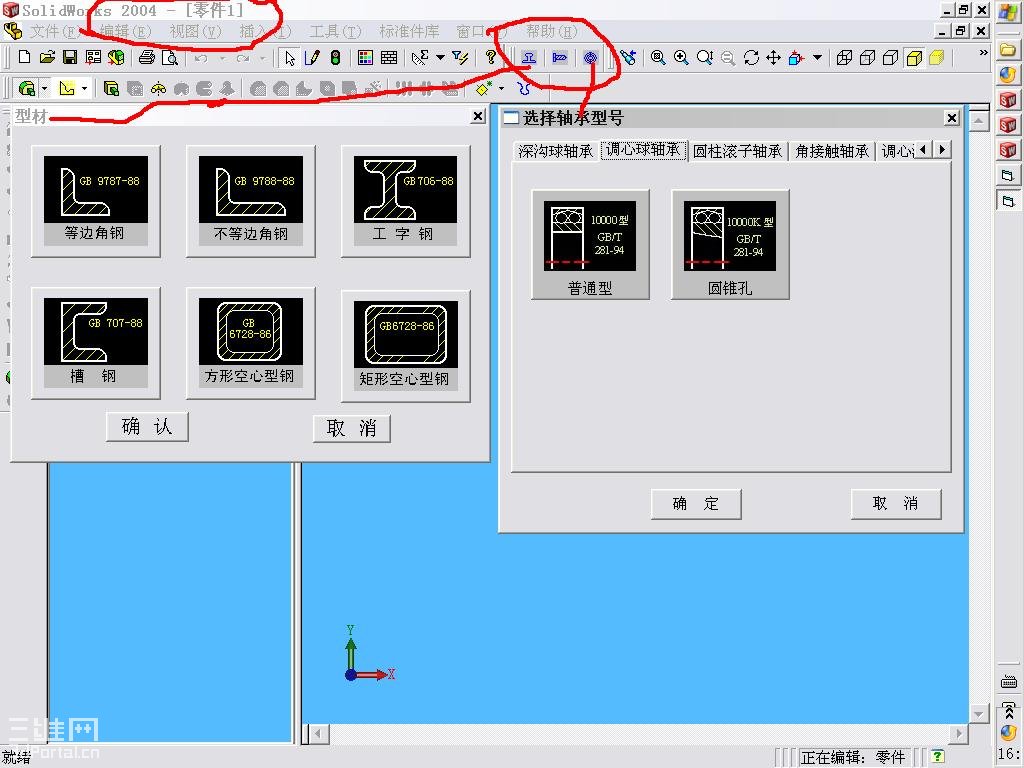This screenshot has height=768, width=1024.
Task: Select the Pan view cross-arrows icon
Action: click(773, 57)
